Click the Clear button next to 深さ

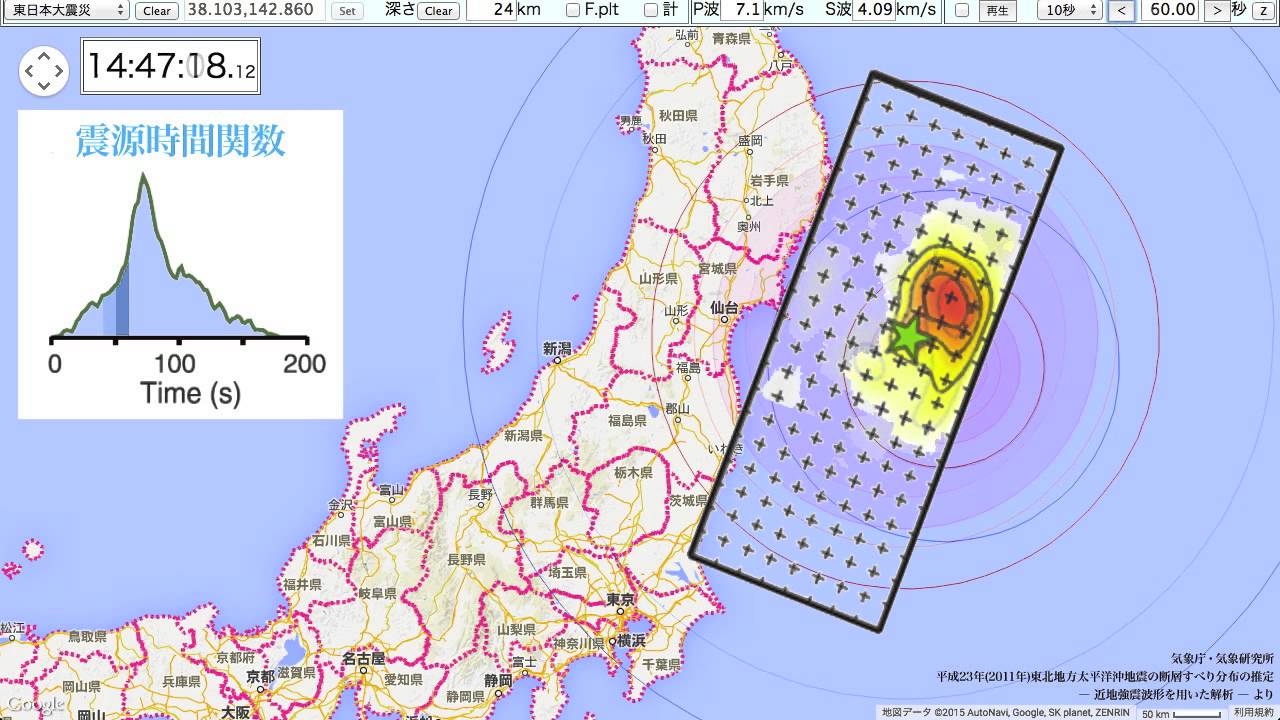[438, 10]
